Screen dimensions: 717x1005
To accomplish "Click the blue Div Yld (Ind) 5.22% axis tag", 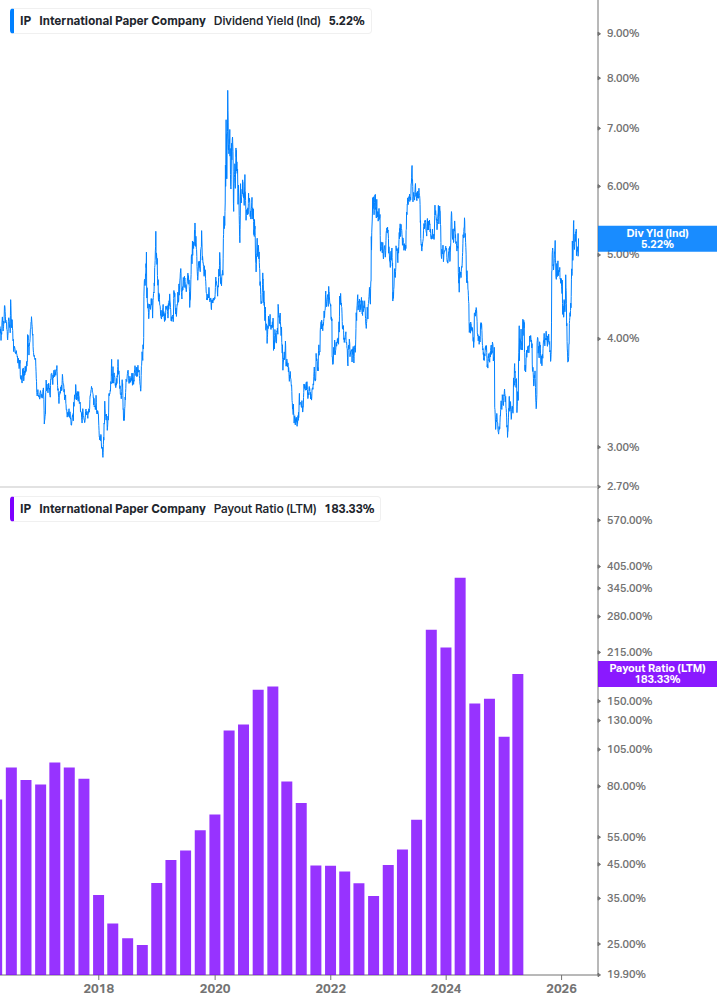I will [x=657, y=238].
